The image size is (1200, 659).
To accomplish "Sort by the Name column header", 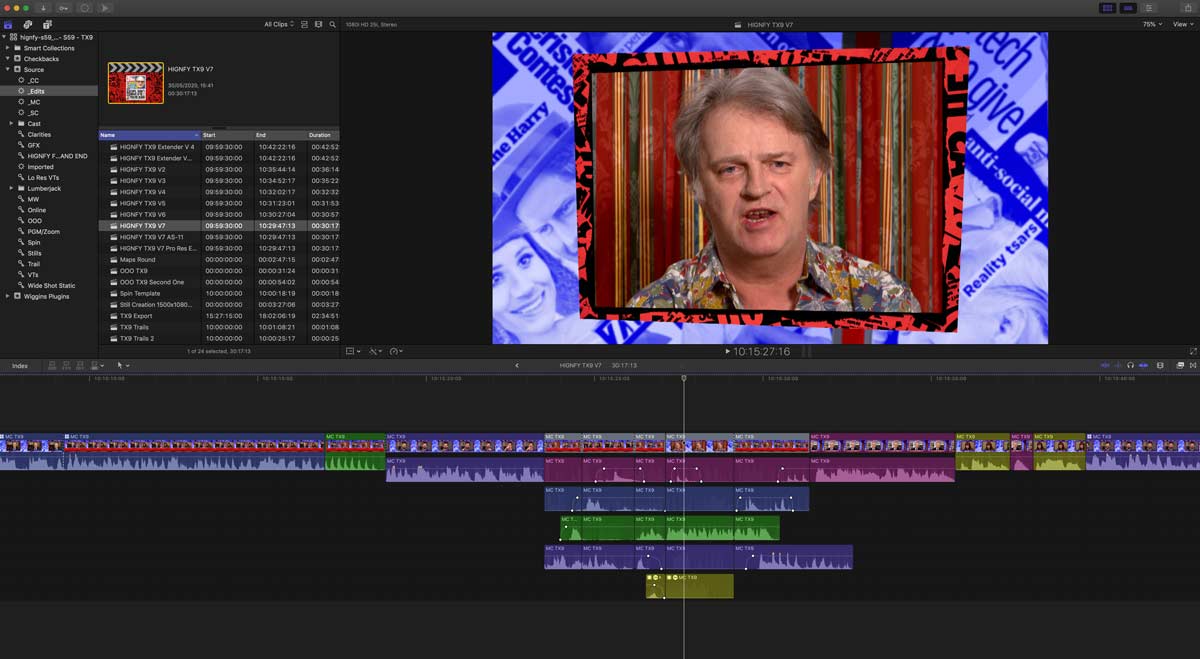I will point(149,135).
